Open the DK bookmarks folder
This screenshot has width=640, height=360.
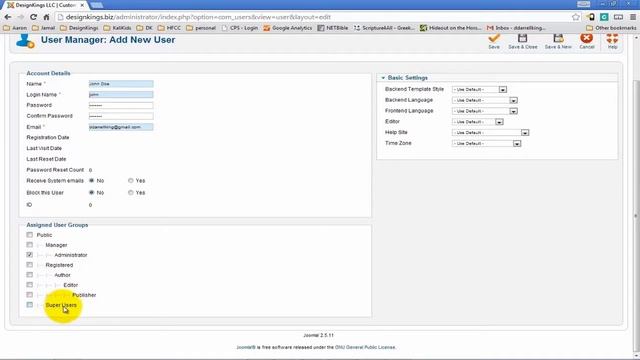(144, 28)
